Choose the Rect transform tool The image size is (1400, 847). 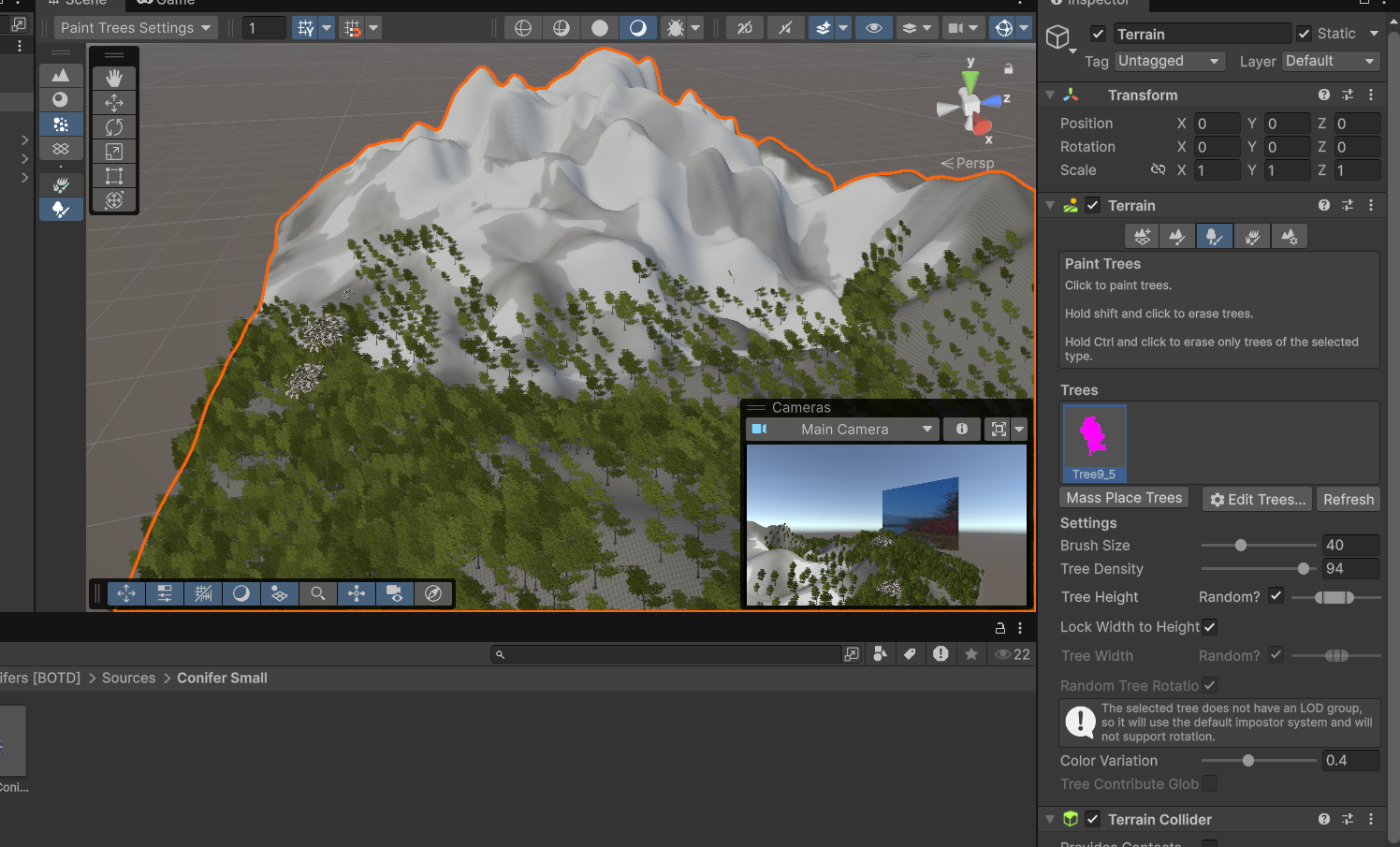(x=114, y=175)
